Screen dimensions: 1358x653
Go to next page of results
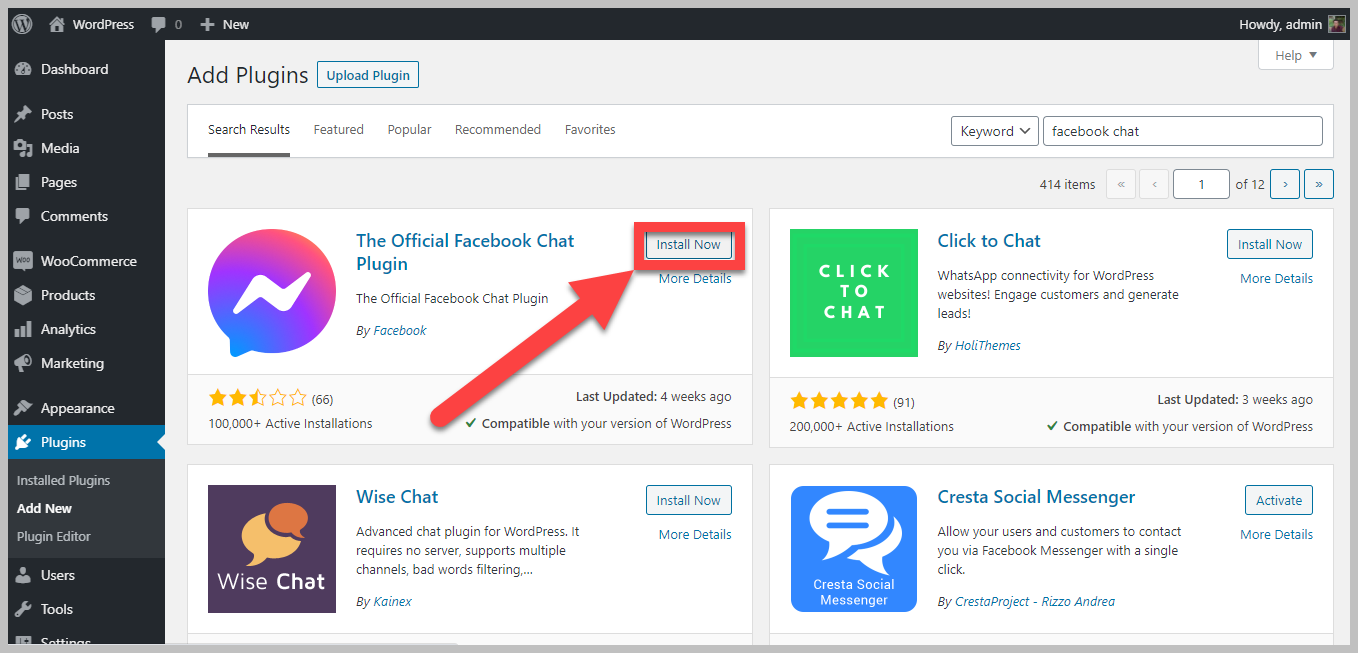pyautogui.click(x=1285, y=184)
